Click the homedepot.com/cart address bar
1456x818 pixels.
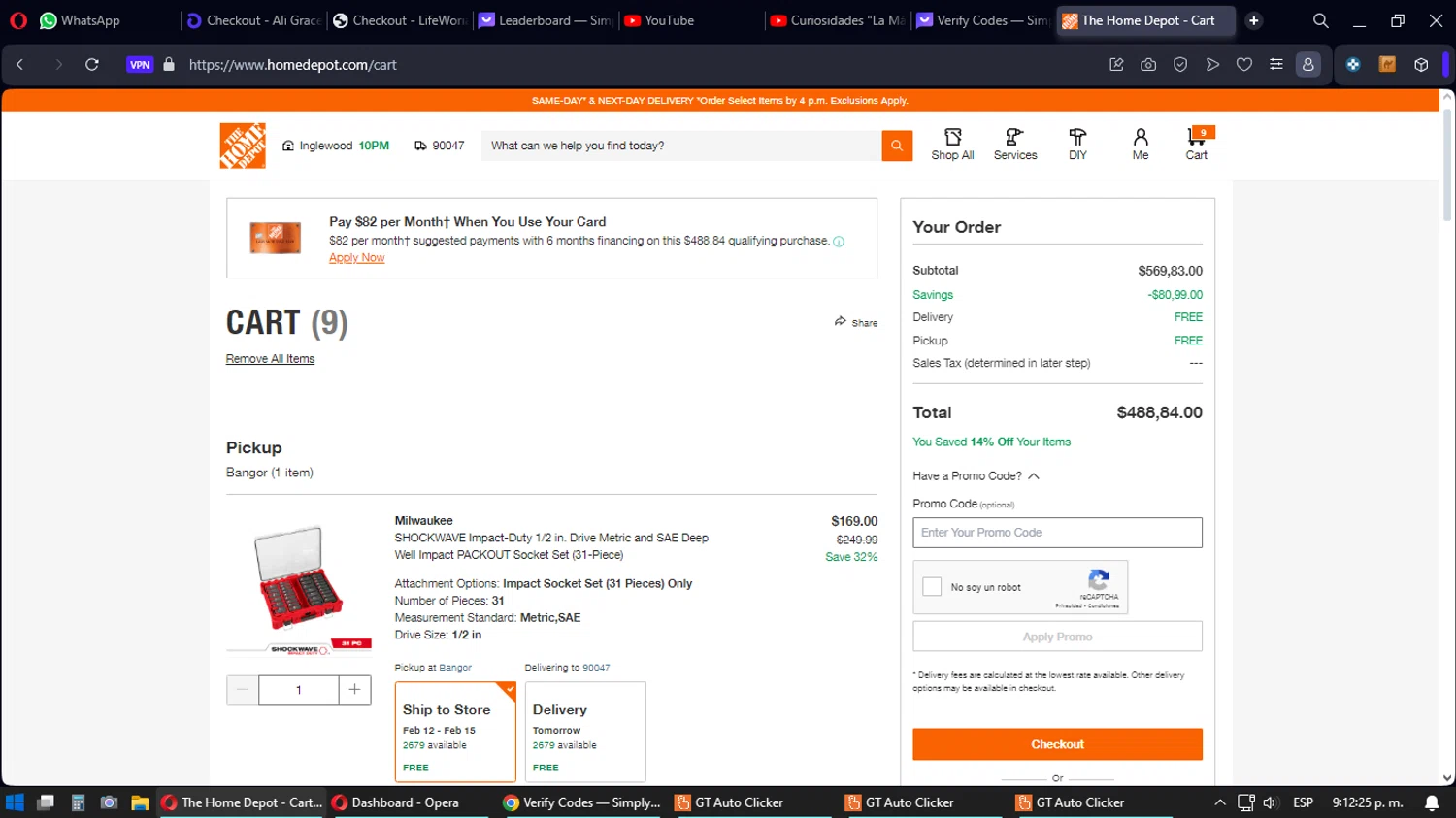(x=292, y=65)
